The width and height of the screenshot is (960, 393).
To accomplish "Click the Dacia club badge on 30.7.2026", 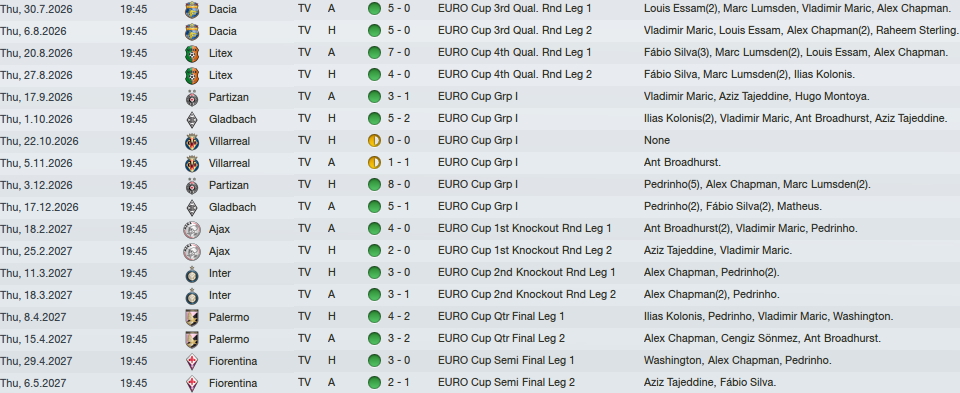I will pos(192,9).
